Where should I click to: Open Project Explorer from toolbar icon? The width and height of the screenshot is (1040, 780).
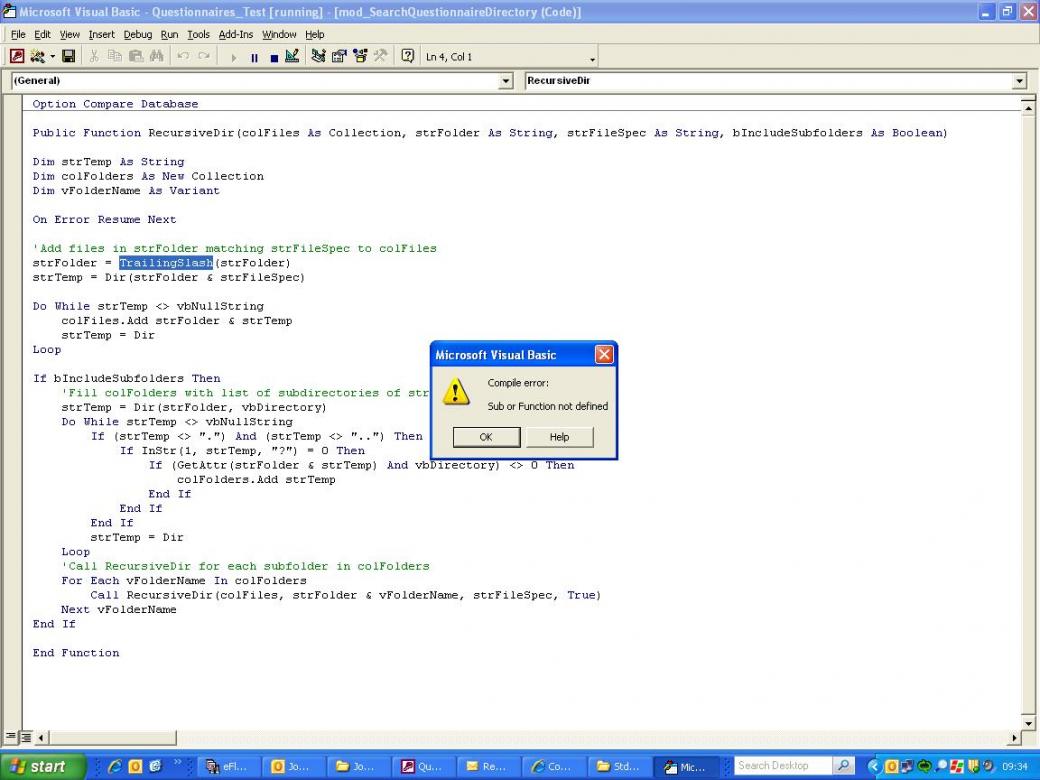[318, 56]
